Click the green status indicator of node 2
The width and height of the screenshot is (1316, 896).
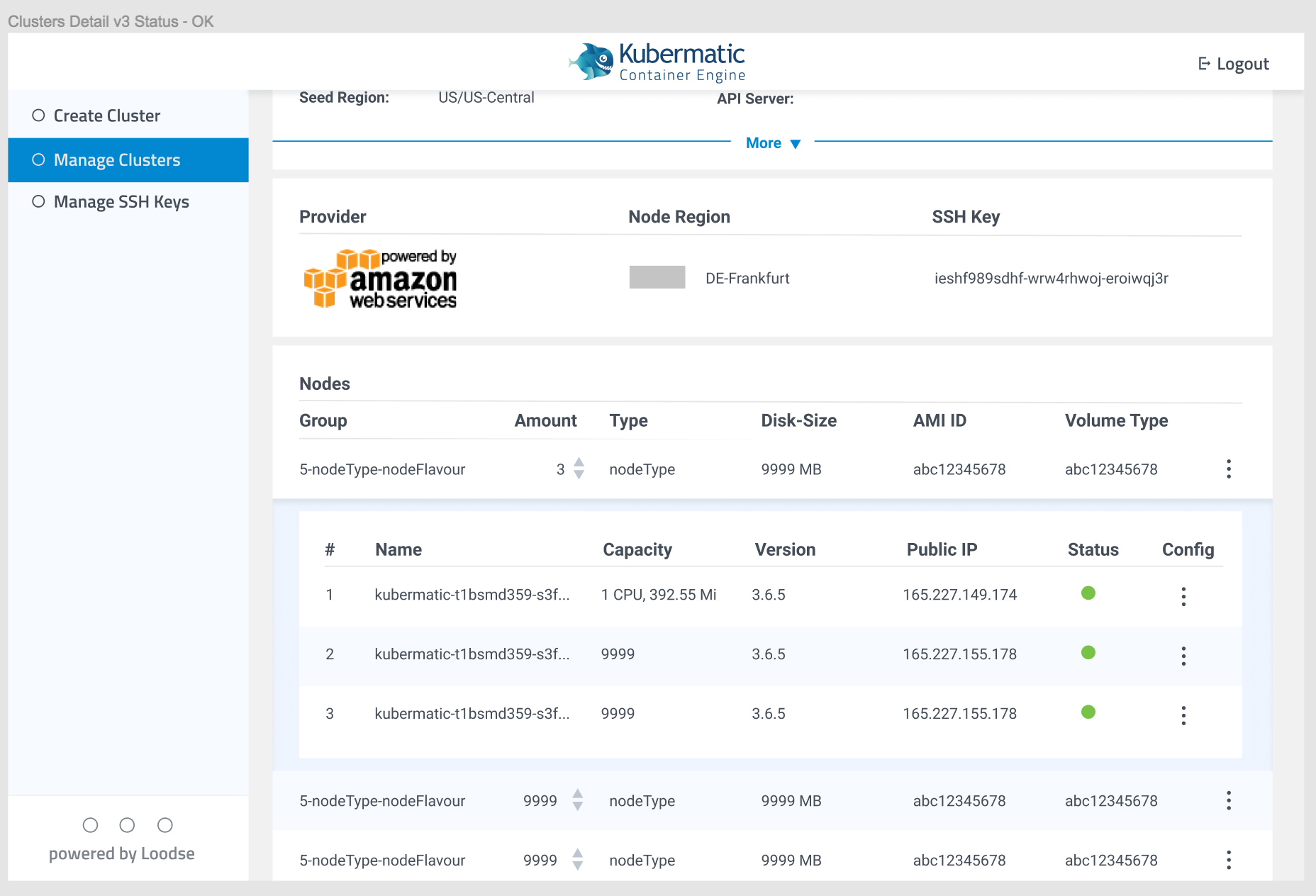[1088, 653]
